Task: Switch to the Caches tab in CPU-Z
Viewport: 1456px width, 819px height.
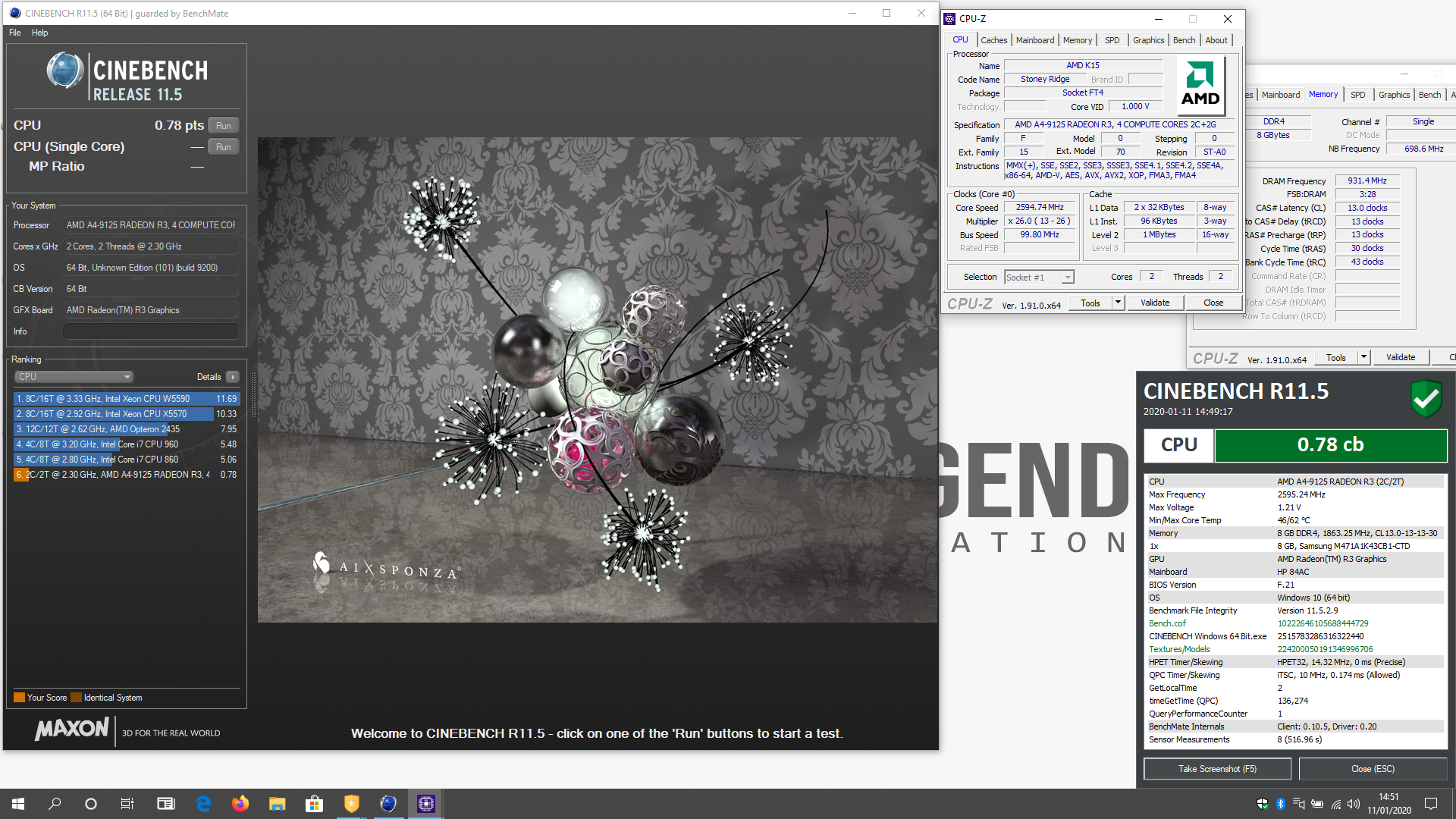Action: 993,40
